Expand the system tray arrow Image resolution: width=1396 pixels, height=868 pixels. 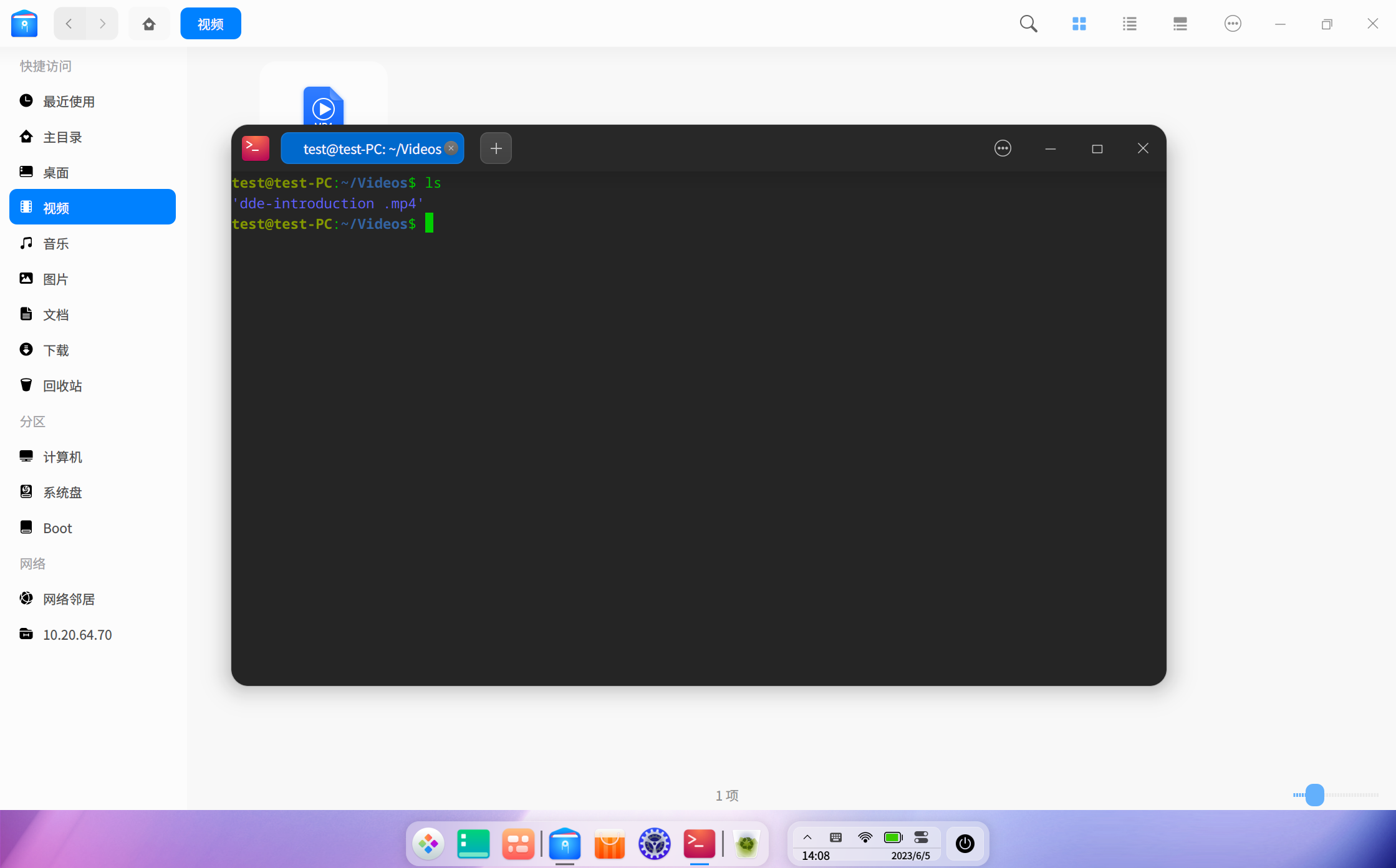tap(807, 837)
